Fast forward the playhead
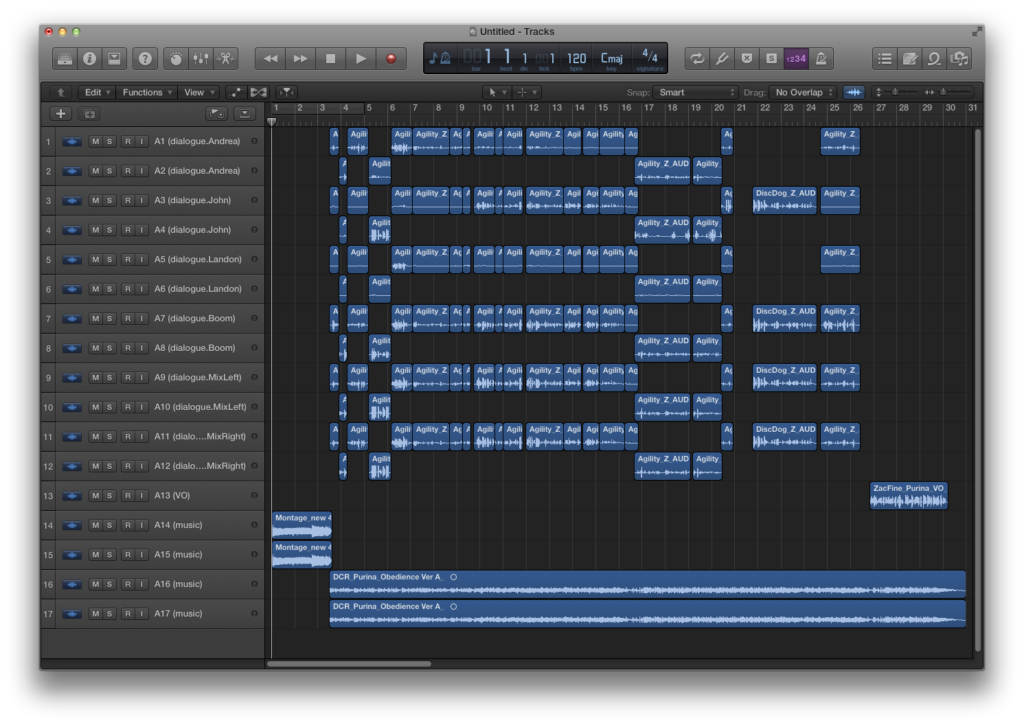The height and width of the screenshot is (725, 1024). tap(300, 59)
